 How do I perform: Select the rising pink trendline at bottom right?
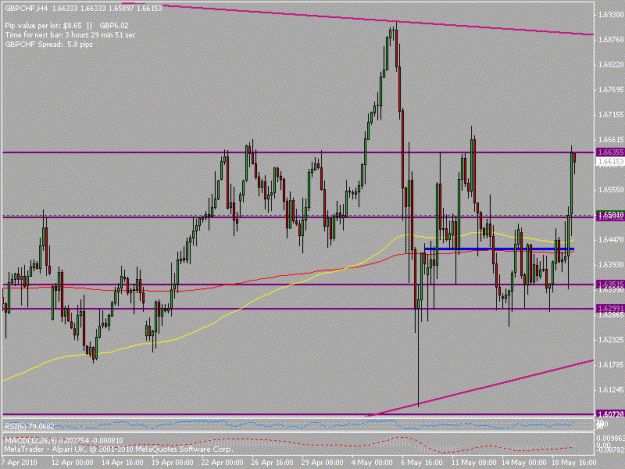click(480, 388)
